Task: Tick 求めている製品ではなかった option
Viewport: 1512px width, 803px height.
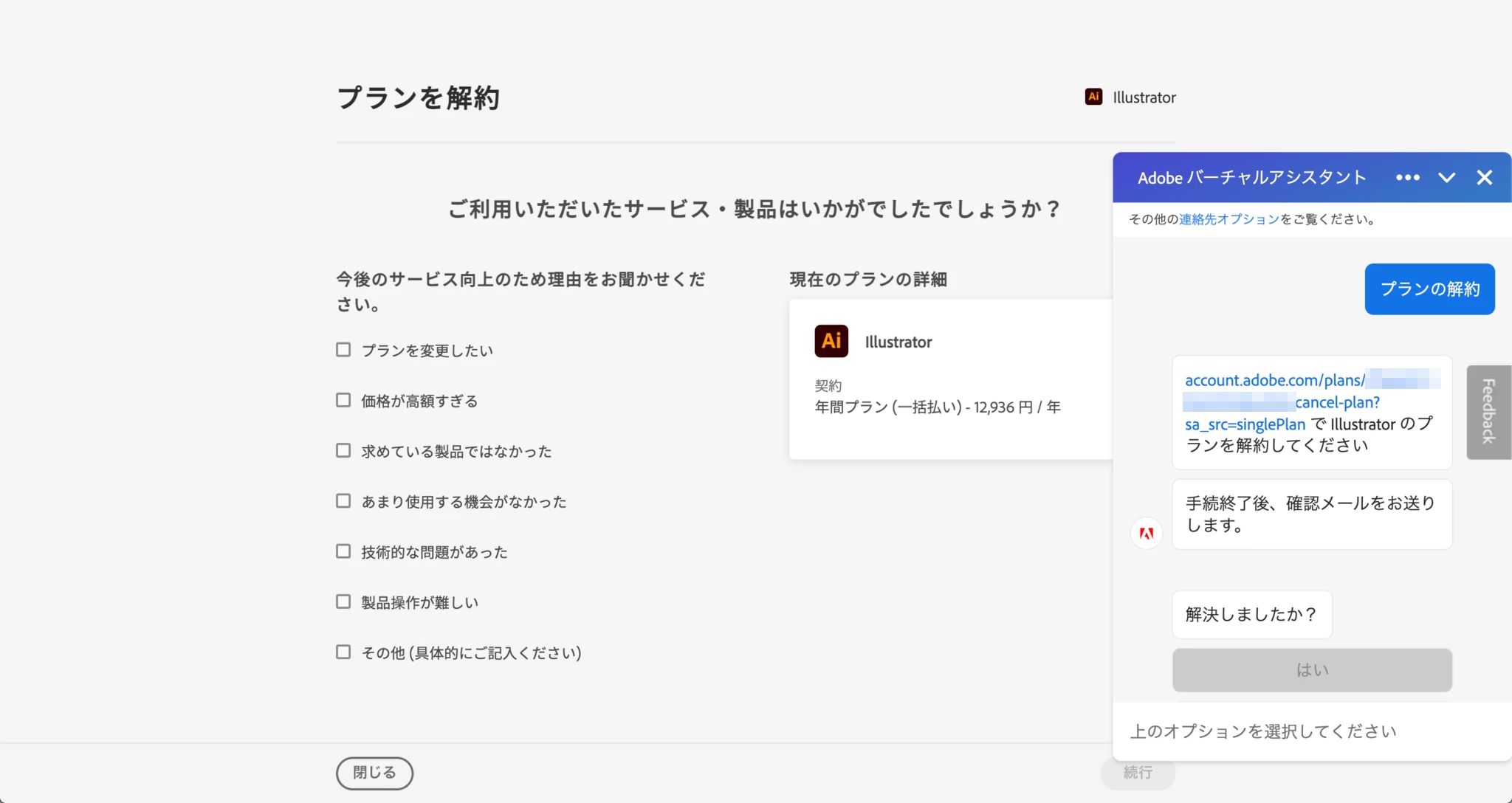Action: [343, 450]
